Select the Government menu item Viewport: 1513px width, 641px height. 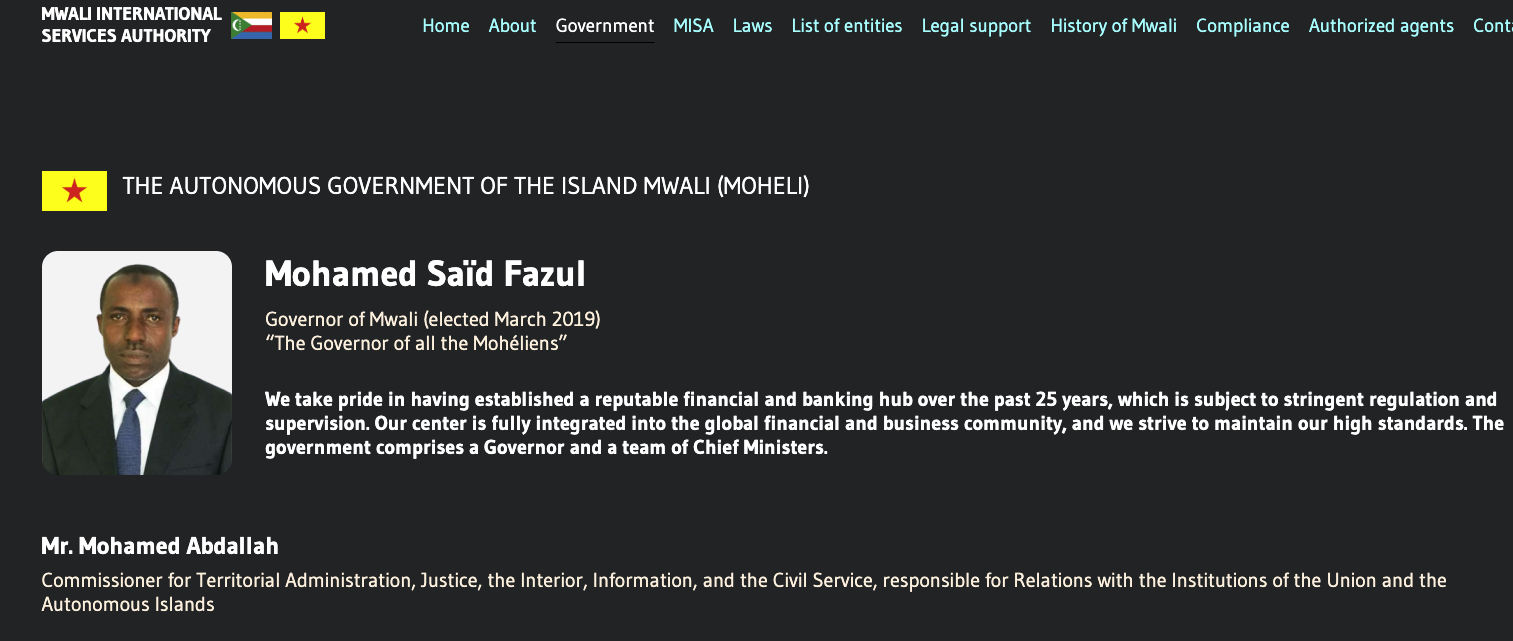604,26
